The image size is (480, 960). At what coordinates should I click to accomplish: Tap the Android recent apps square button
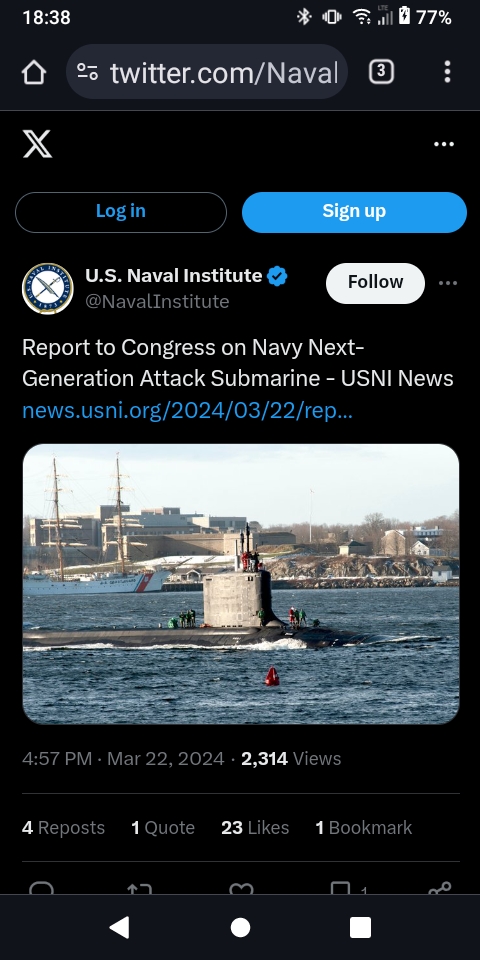tap(360, 927)
